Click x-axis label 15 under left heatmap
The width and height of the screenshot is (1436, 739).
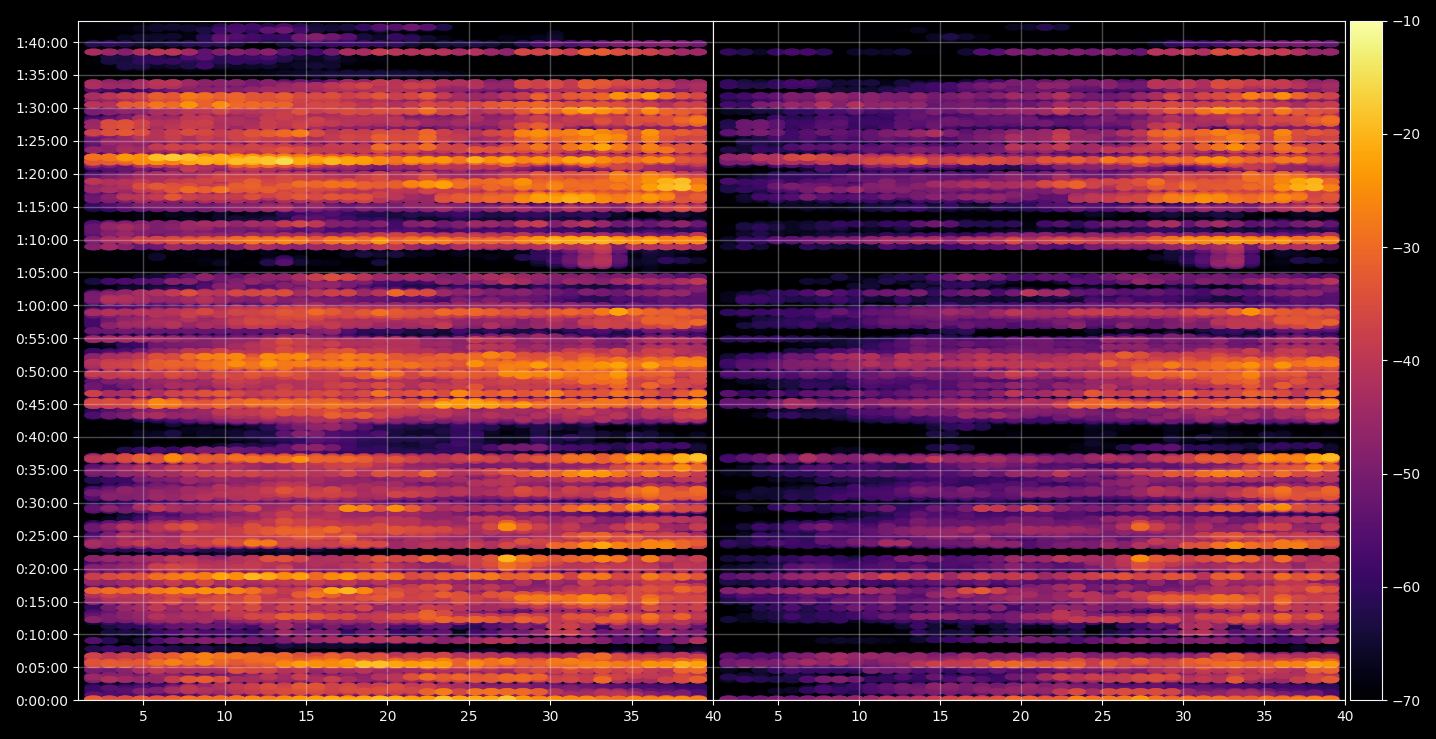306,717
